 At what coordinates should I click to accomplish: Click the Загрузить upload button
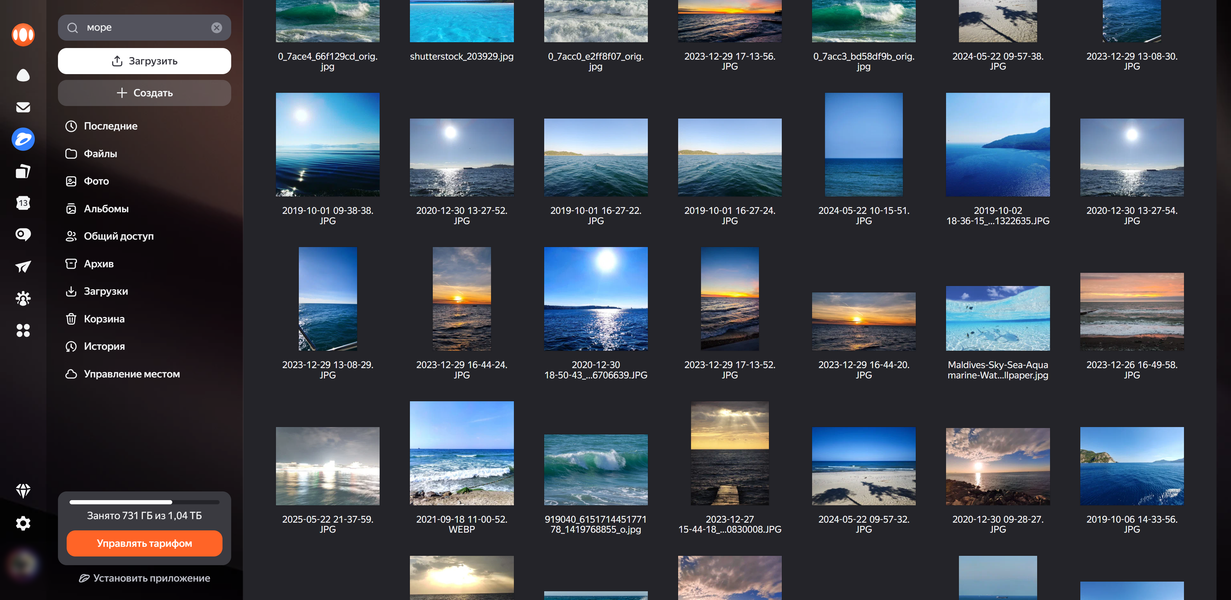144,61
